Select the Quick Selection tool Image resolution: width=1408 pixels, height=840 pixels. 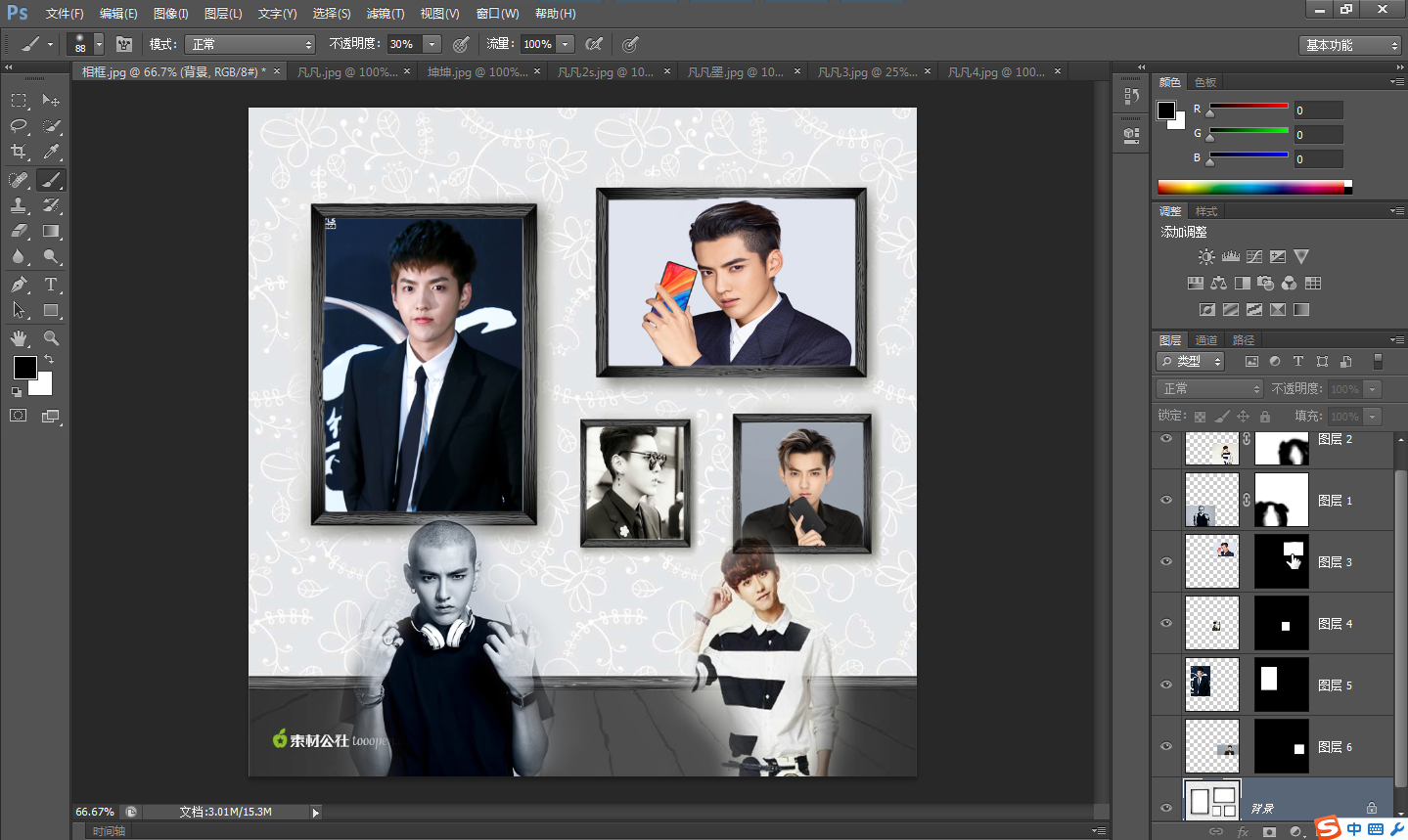[x=51, y=126]
